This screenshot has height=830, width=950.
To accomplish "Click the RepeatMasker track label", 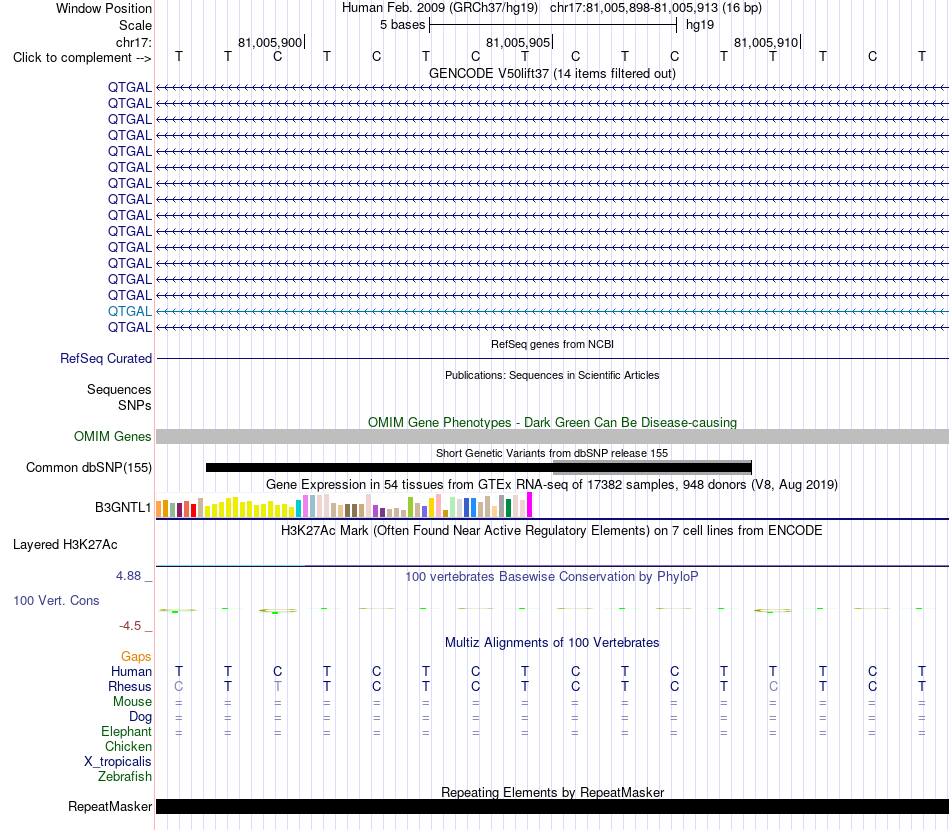I will 110,807.
